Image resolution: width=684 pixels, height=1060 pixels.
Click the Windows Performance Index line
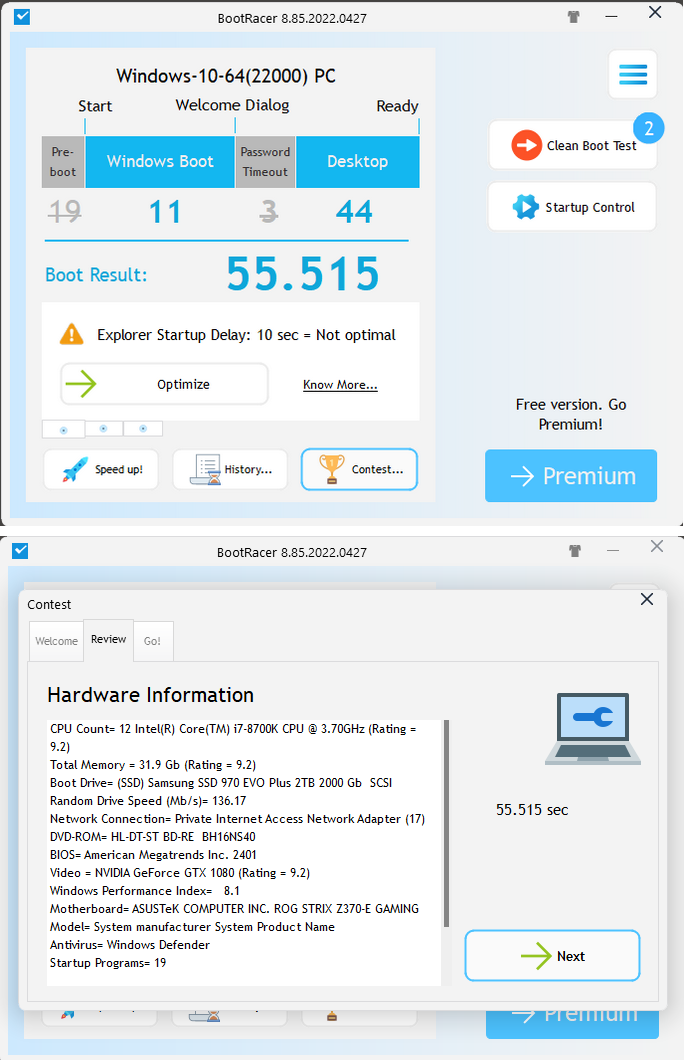click(x=145, y=890)
